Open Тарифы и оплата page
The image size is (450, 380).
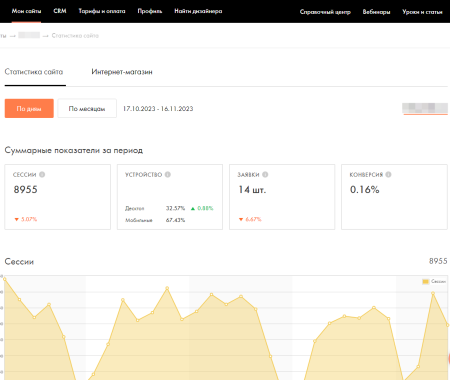102,11
